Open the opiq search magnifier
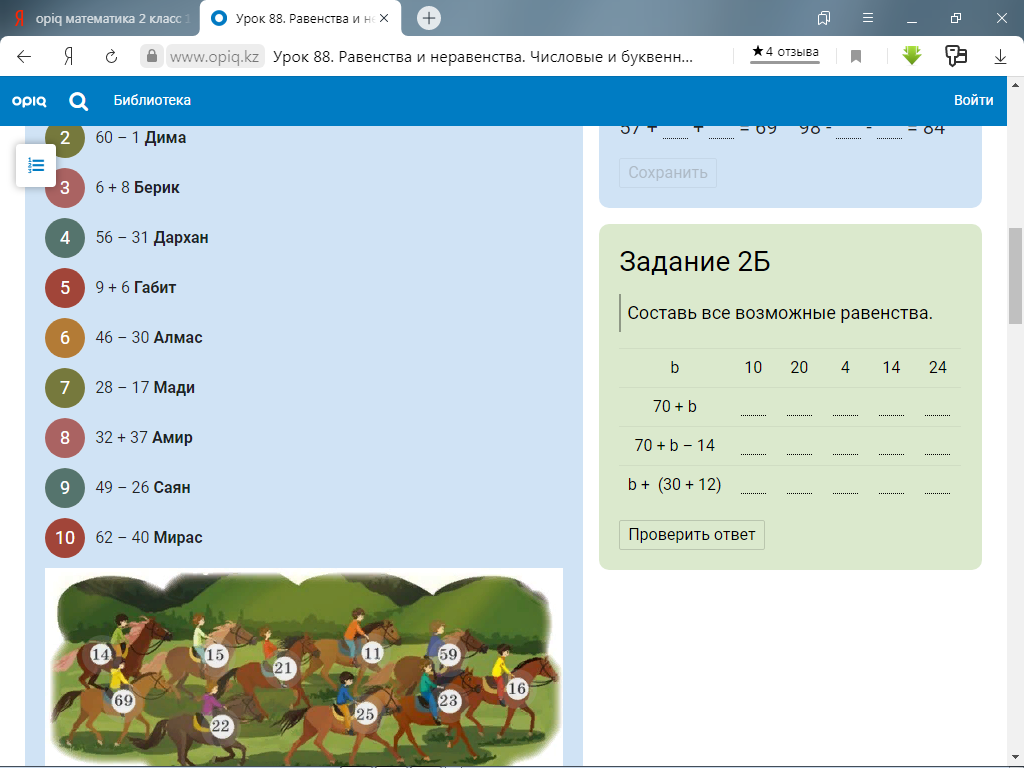This screenshot has height=768, width=1024. pos(78,100)
